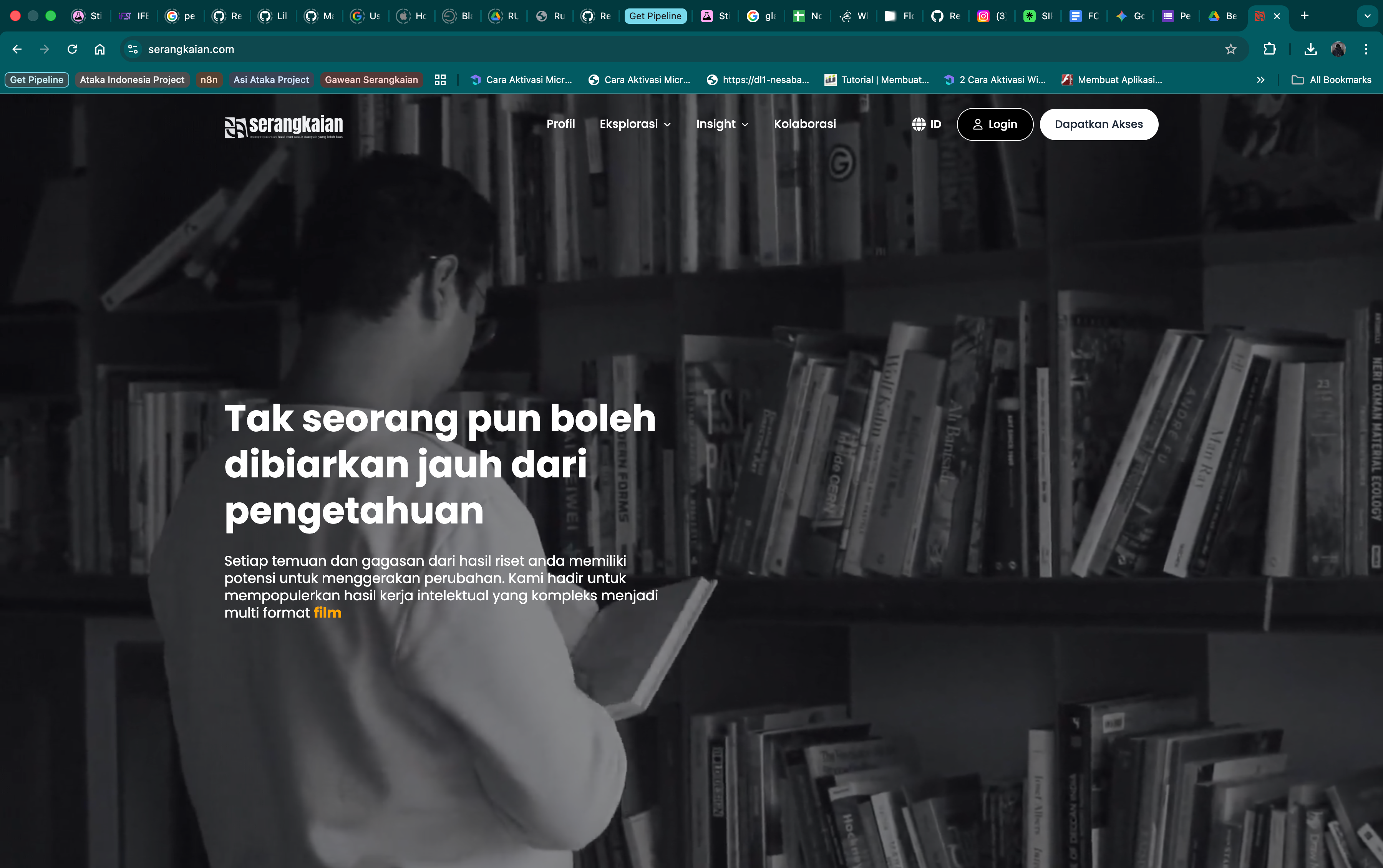Open Ataka Indonesia Project bookmark group
This screenshot has height=868, width=1383.
[x=132, y=80]
